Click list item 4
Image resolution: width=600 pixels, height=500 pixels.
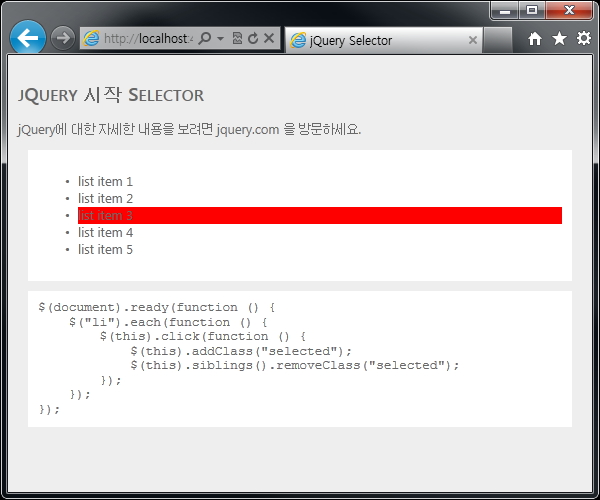tap(105, 233)
